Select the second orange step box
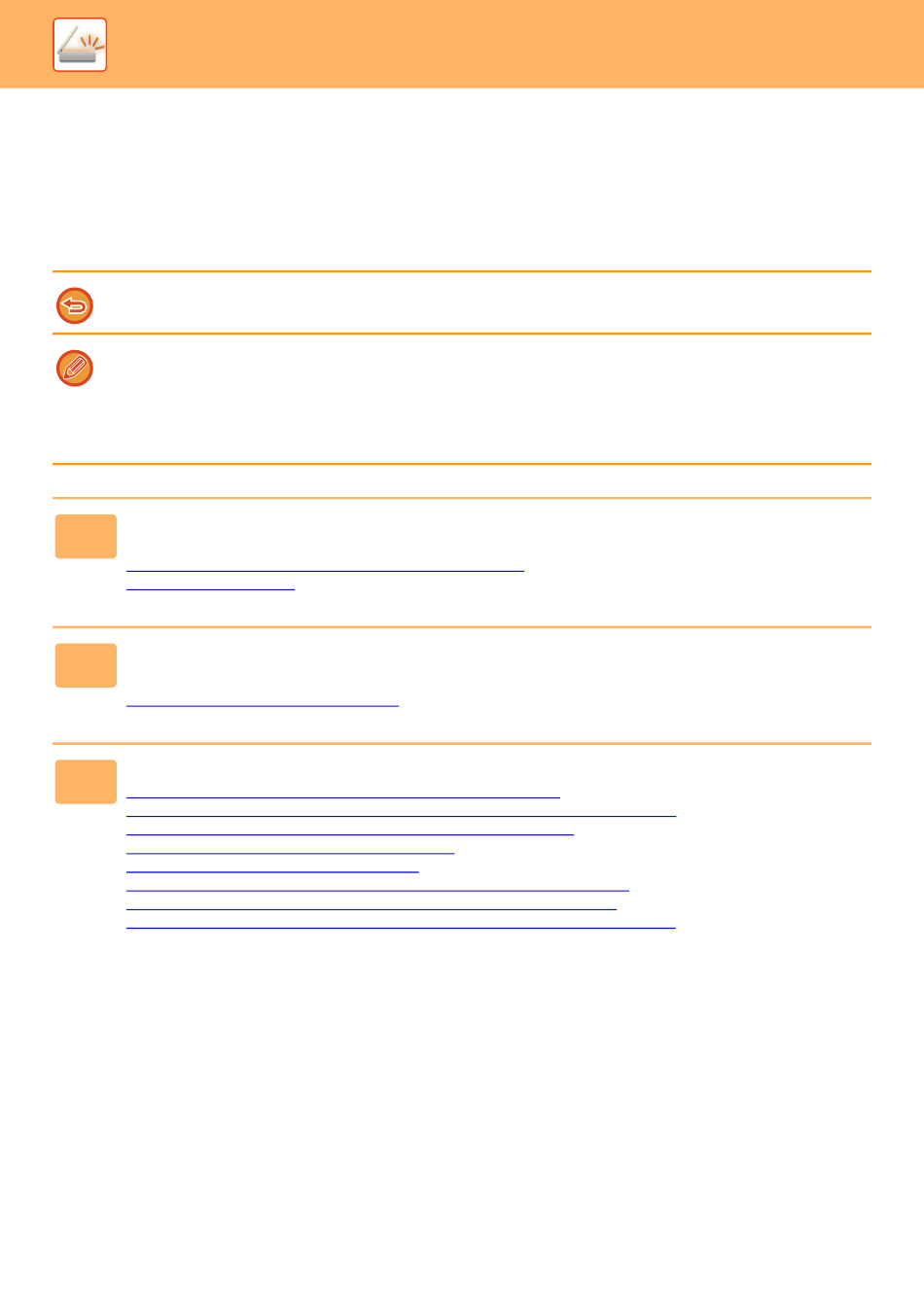Image resolution: width=924 pixels, height=1307 pixels. (86, 665)
